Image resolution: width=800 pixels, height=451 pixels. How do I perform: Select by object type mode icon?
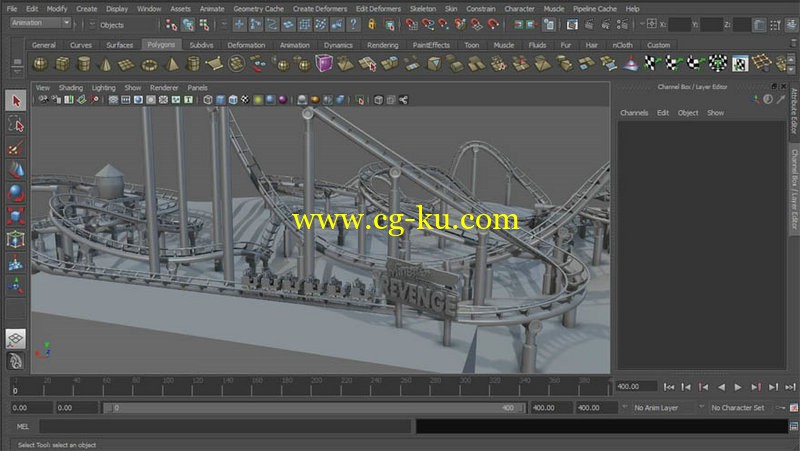tap(188, 24)
